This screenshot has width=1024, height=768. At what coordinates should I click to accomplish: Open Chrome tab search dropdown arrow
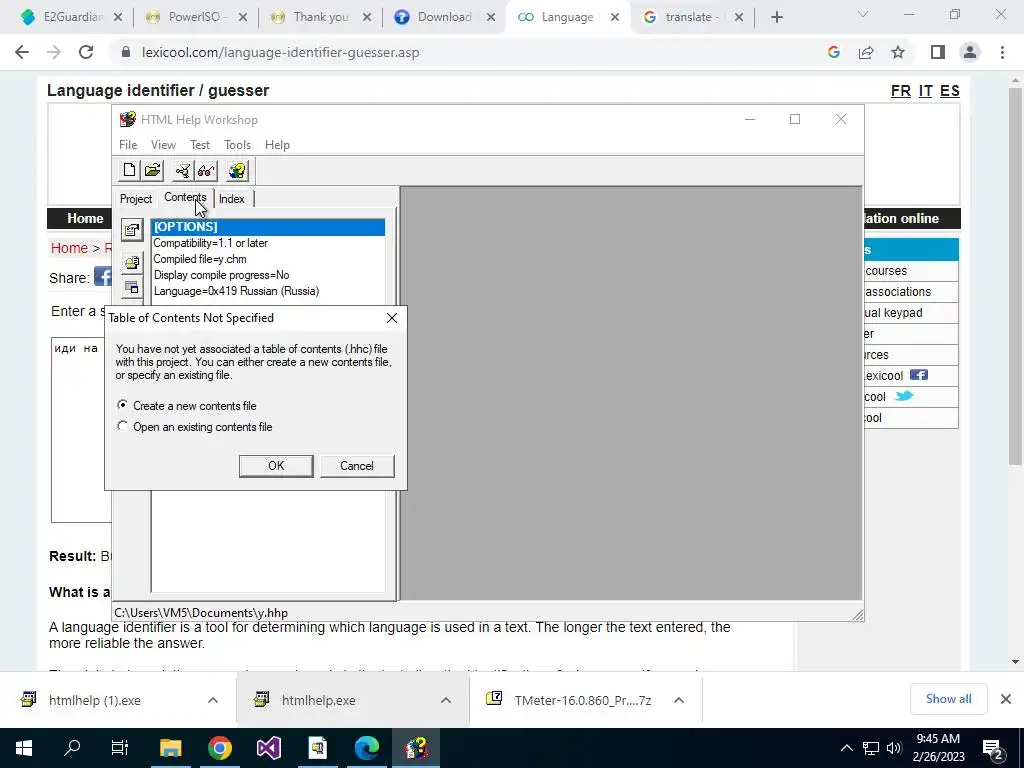[863, 14]
